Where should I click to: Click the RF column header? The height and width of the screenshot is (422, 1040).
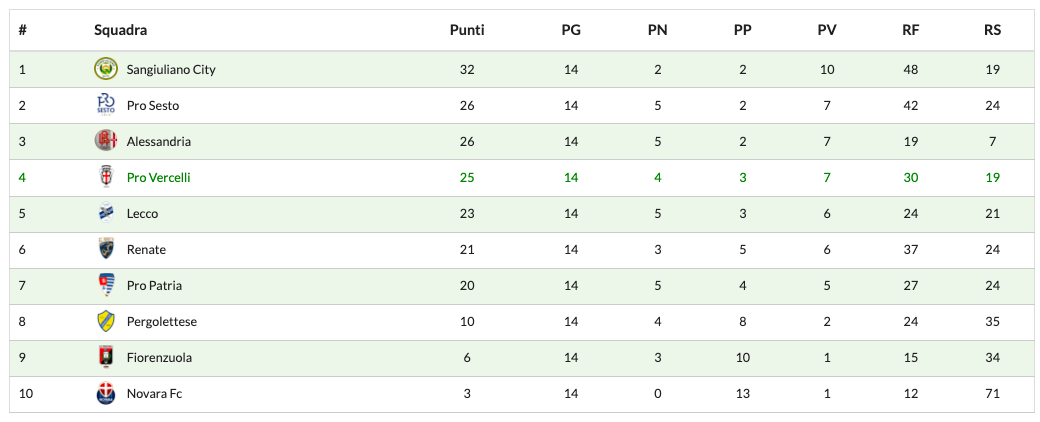point(910,30)
